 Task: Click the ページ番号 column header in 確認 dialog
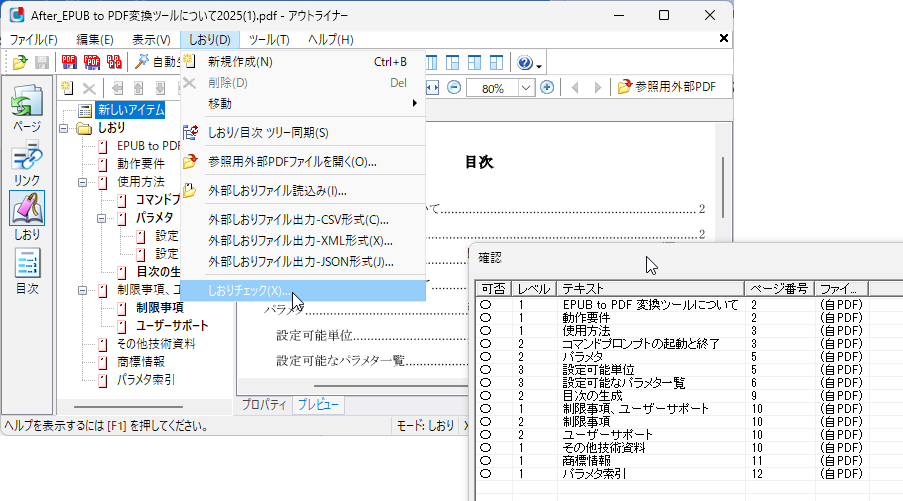coord(779,289)
